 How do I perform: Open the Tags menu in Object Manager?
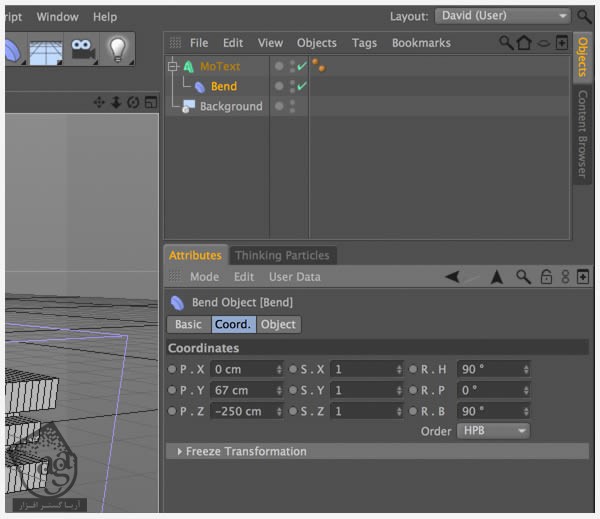pyautogui.click(x=364, y=43)
